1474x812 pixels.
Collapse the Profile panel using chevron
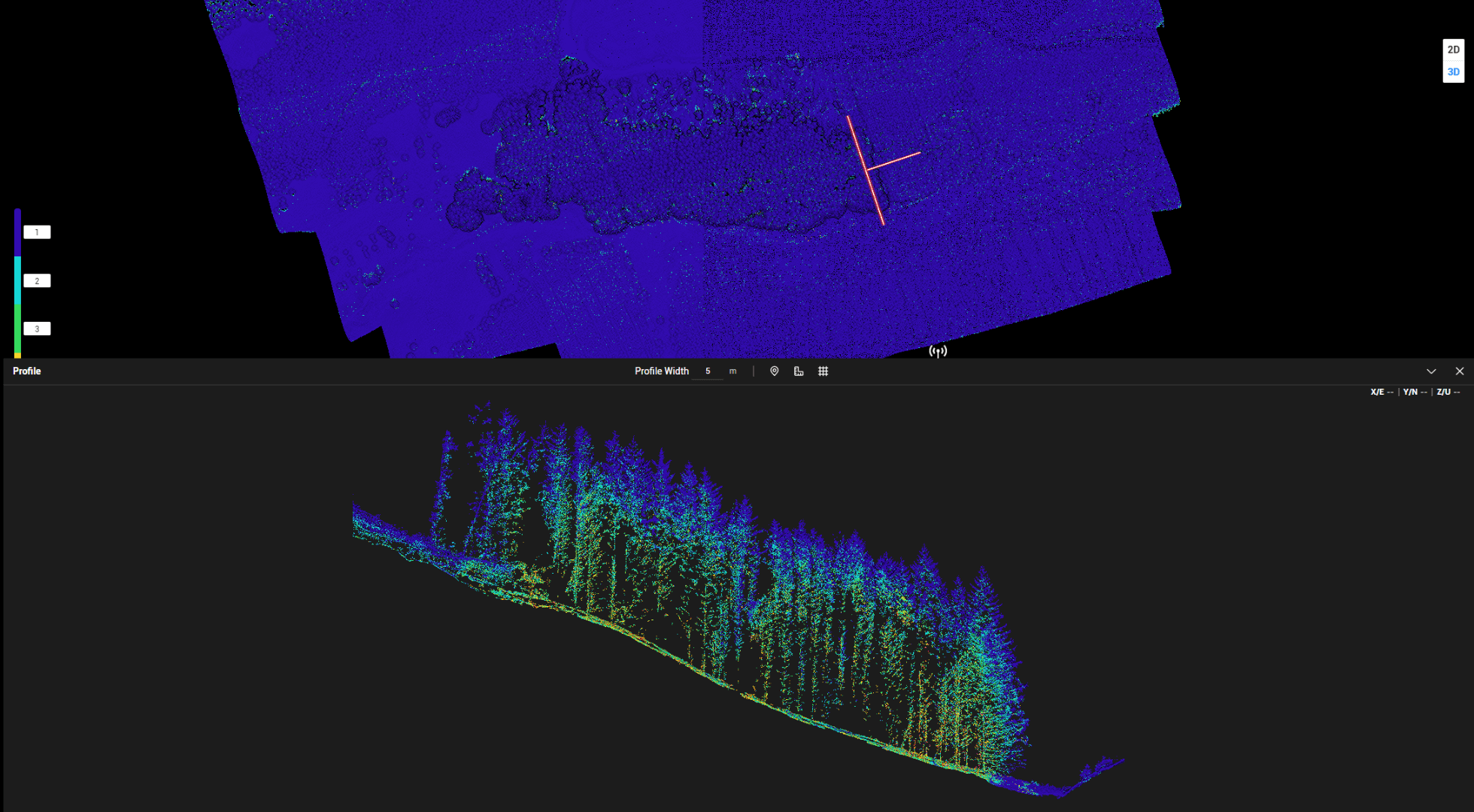coord(1431,371)
